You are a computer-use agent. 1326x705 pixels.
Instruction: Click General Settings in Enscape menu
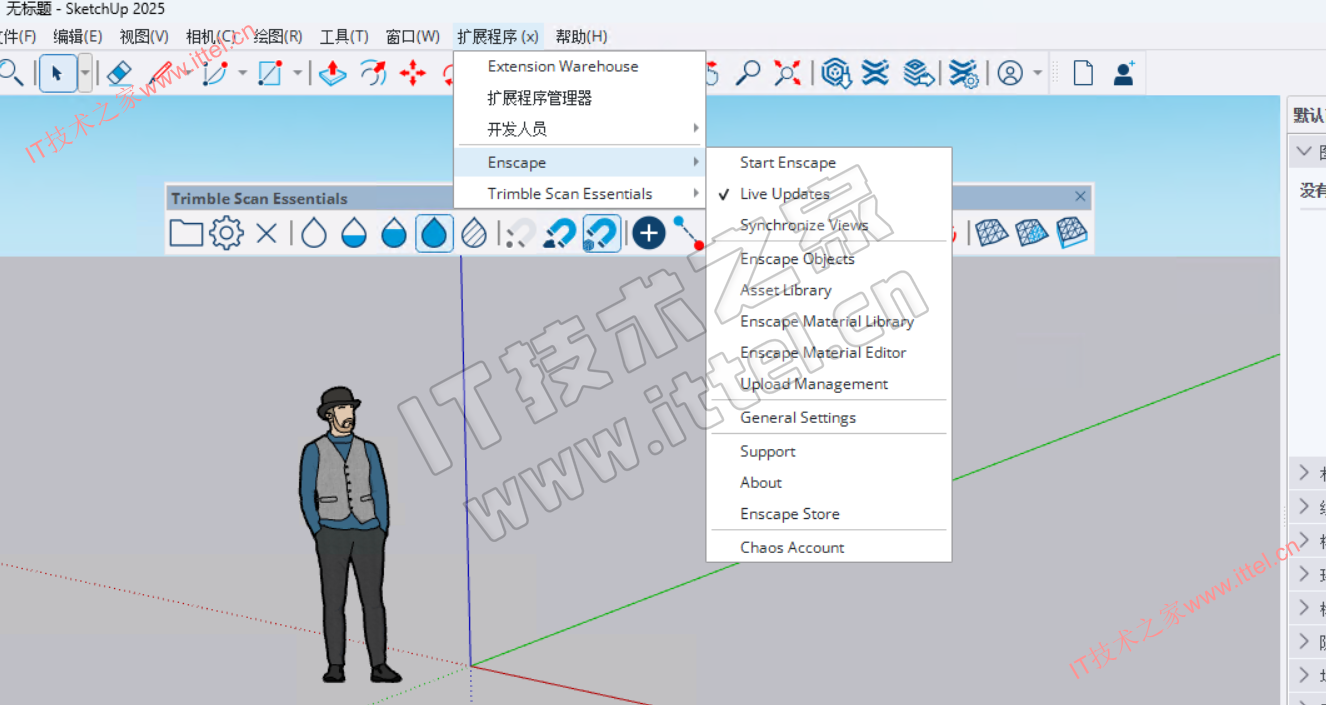click(x=797, y=418)
